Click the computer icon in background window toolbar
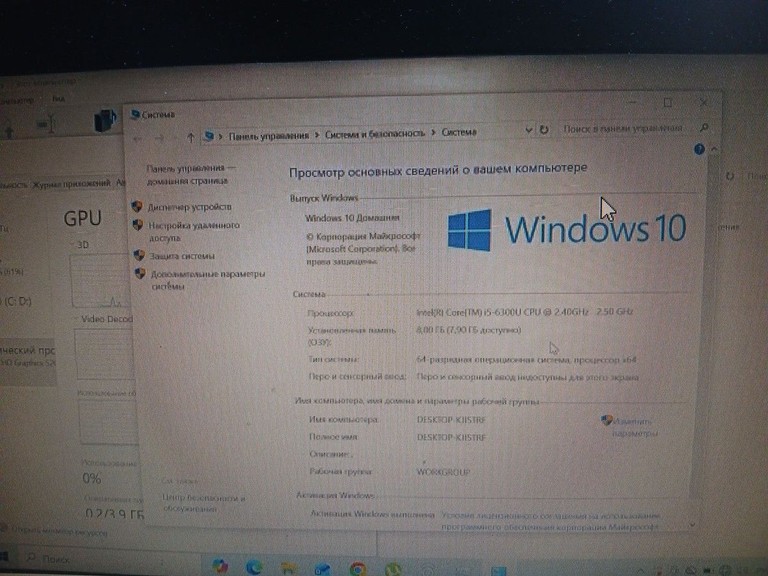768x576 pixels. tap(105, 121)
